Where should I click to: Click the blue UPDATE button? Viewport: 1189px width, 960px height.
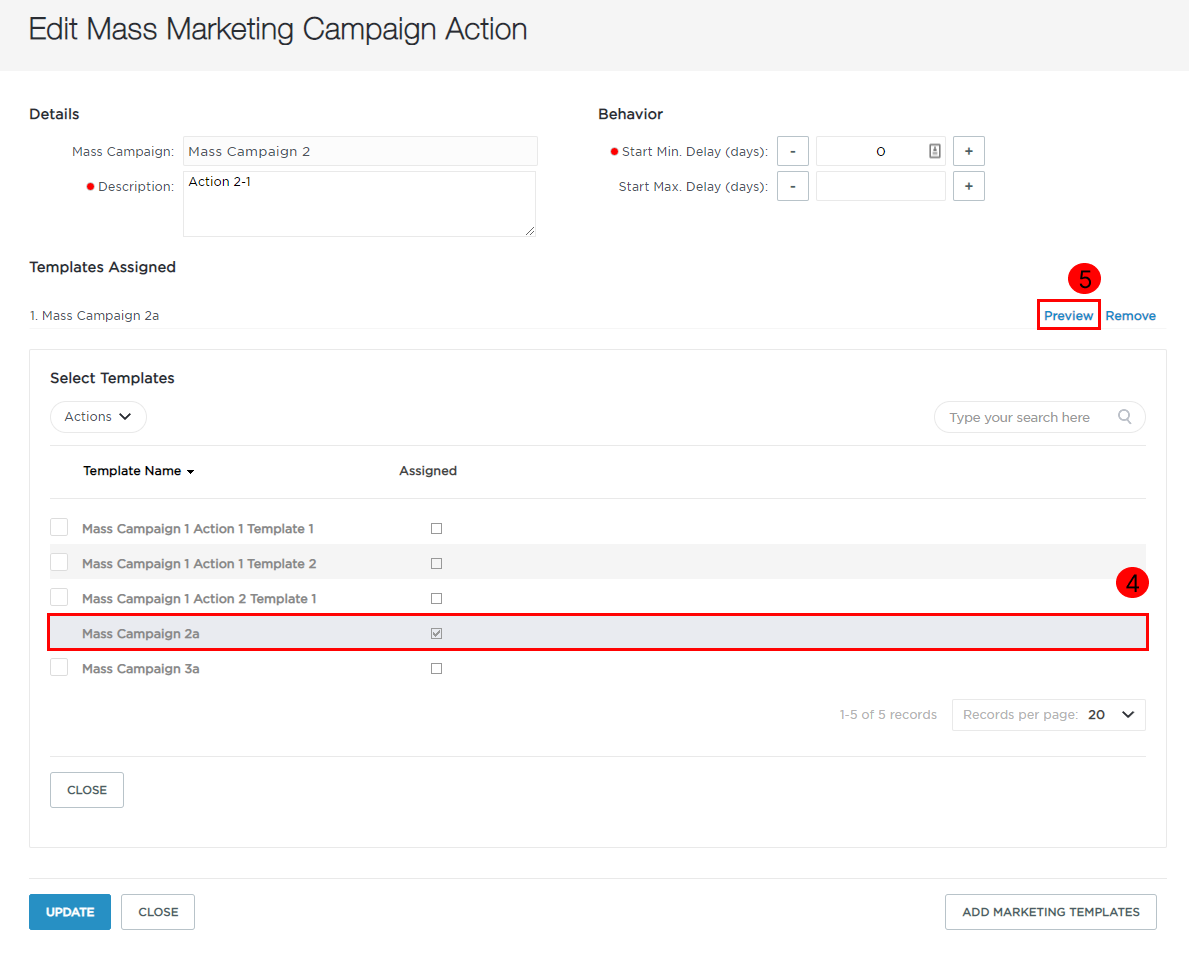[x=70, y=911]
